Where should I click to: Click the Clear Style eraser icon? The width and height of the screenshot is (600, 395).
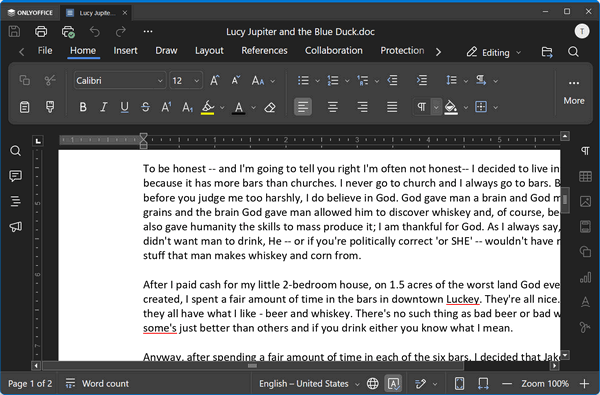coord(270,107)
